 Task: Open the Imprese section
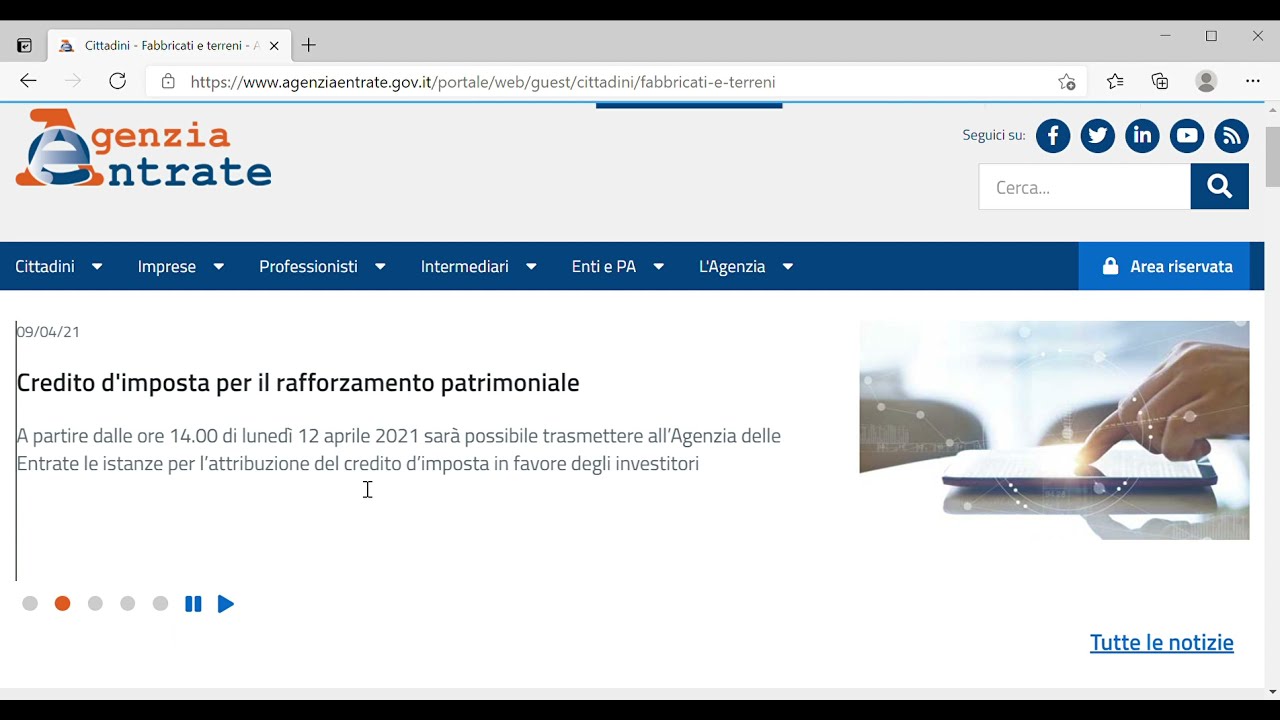tap(167, 266)
